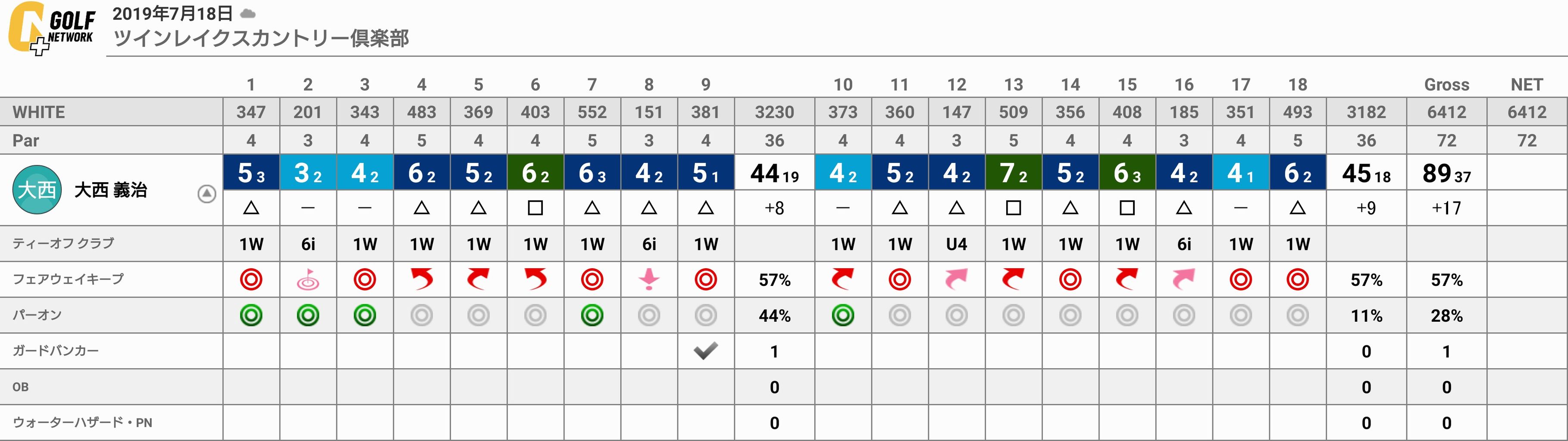Click hole 1 fairway keep target icon
The image size is (1568, 441).
(x=251, y=279)
